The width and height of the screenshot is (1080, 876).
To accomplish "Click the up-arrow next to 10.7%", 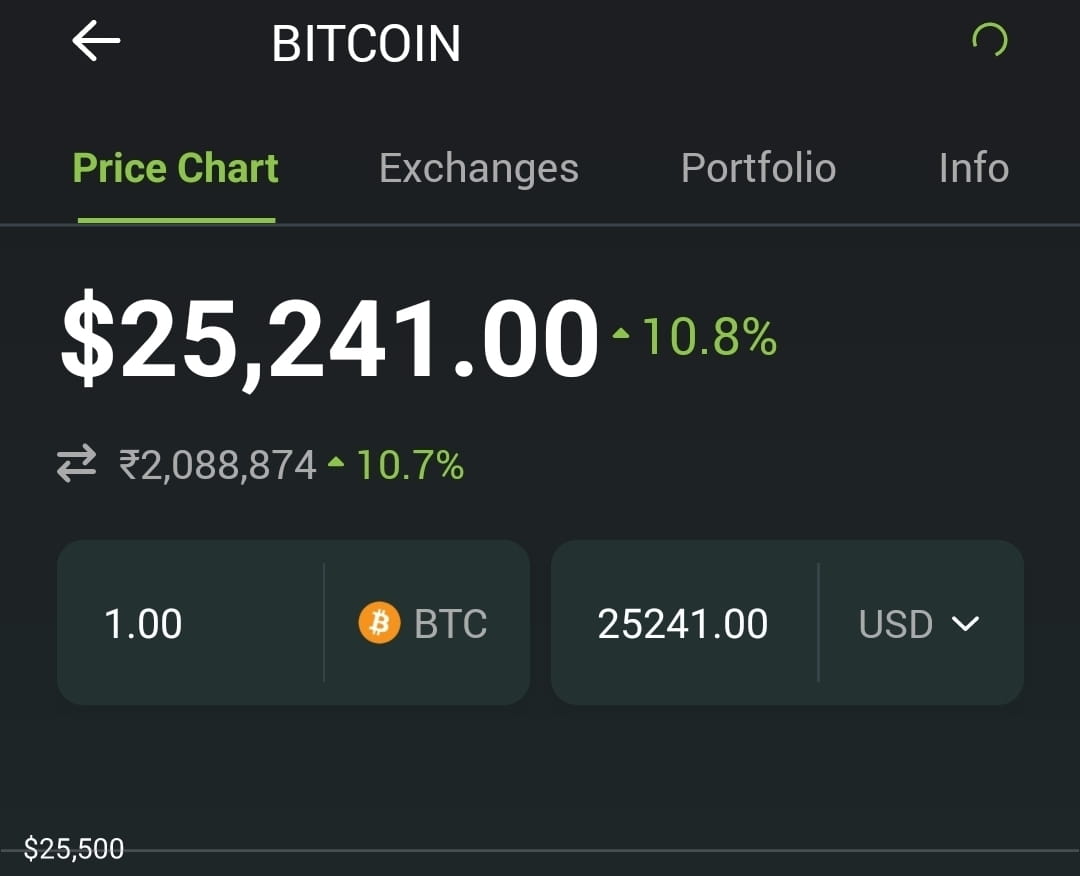I will [x=334, y=460].
